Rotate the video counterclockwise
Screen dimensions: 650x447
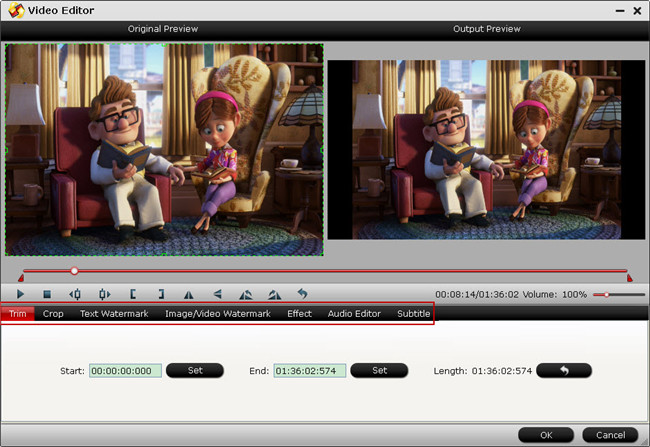[x=246, y=294]
